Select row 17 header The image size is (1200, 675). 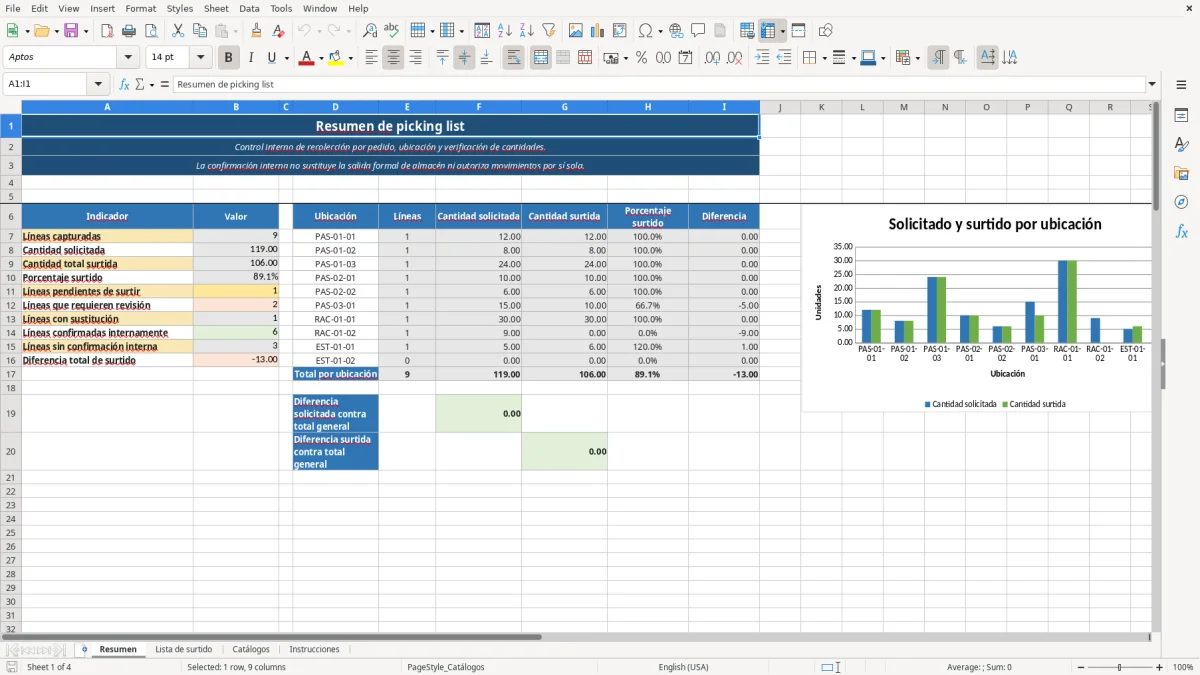[10, 374]
